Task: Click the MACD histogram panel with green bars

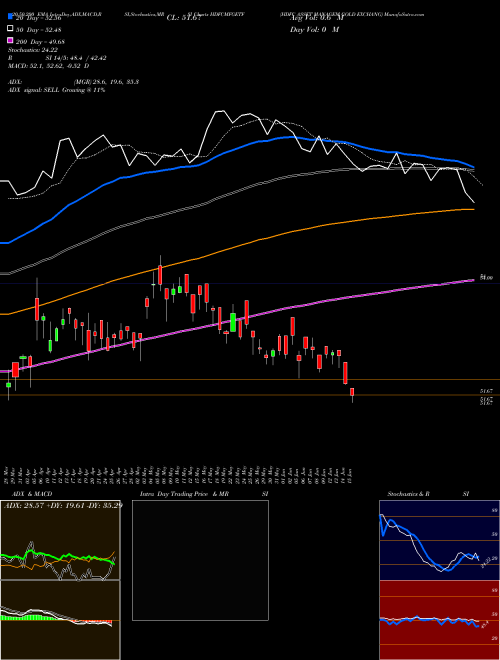Action: pyautogui.click(x=60, y=620)
